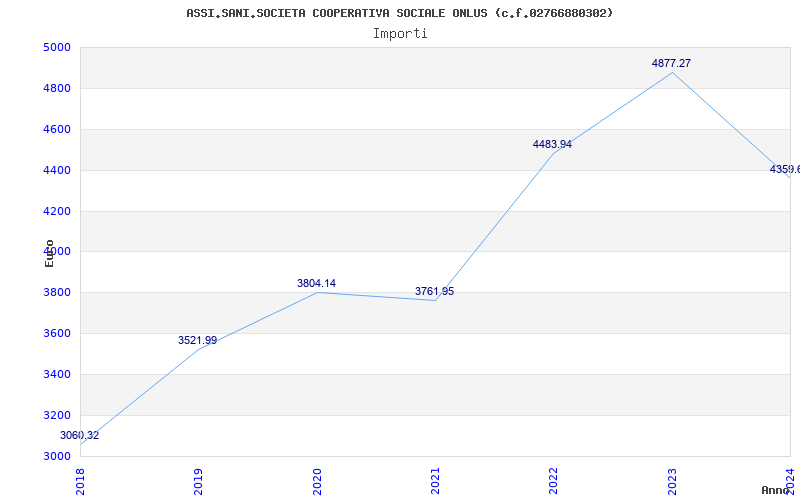800x500 pixels.
Task: Select the 3761.95 data label
Action: [434, 291]
